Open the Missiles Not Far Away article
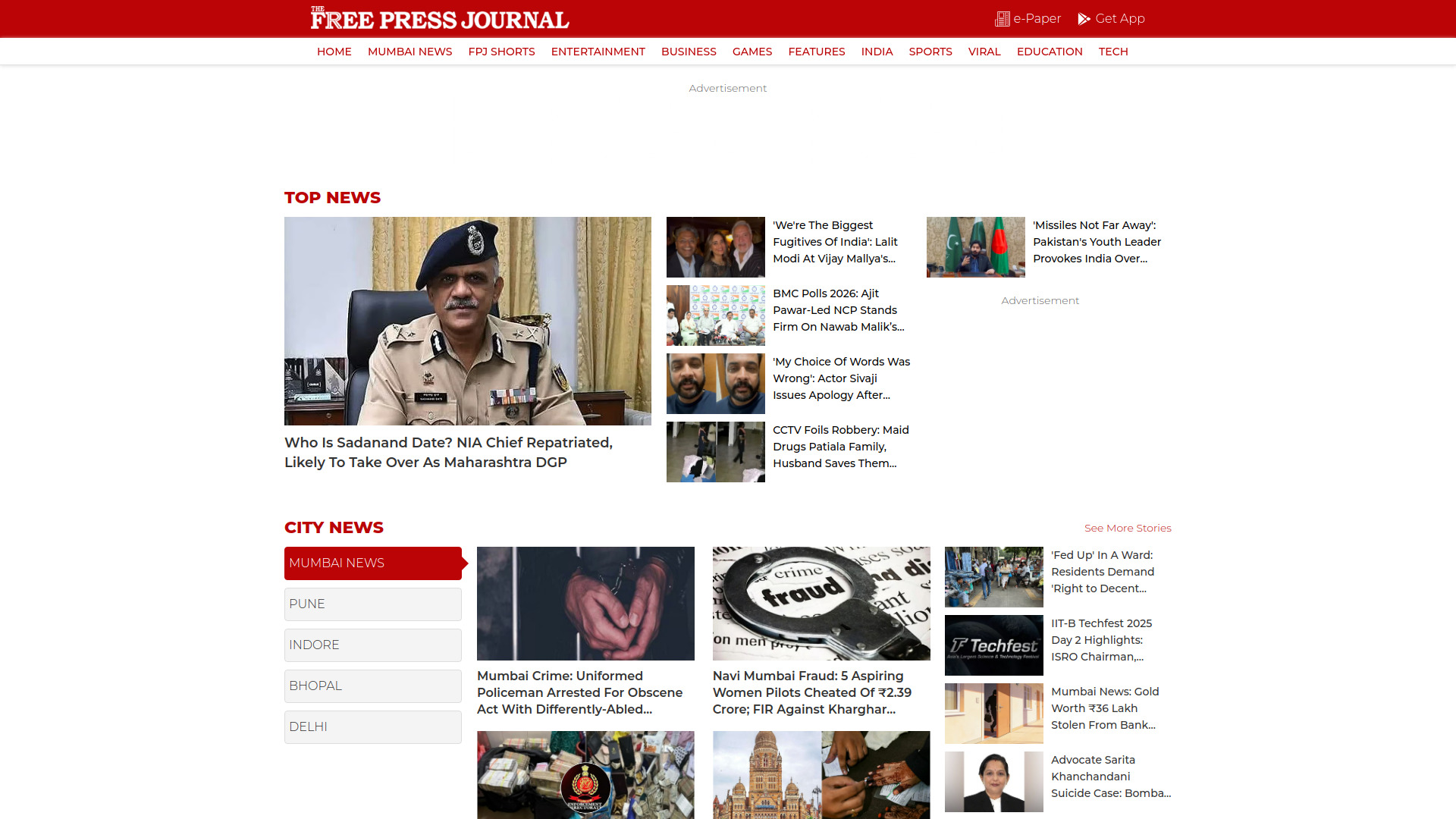 [1097, 242]
